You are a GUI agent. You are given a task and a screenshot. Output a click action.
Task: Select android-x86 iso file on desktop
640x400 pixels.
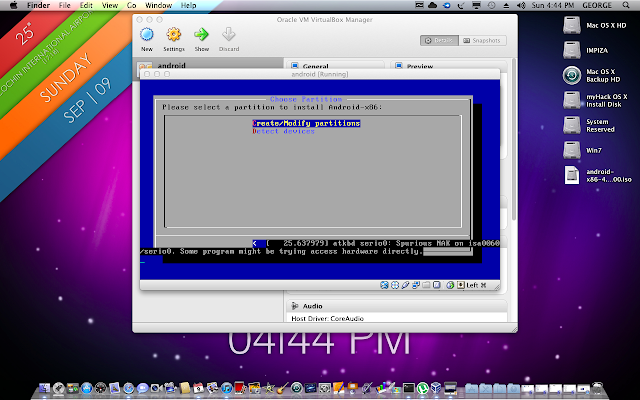[571, 175]
